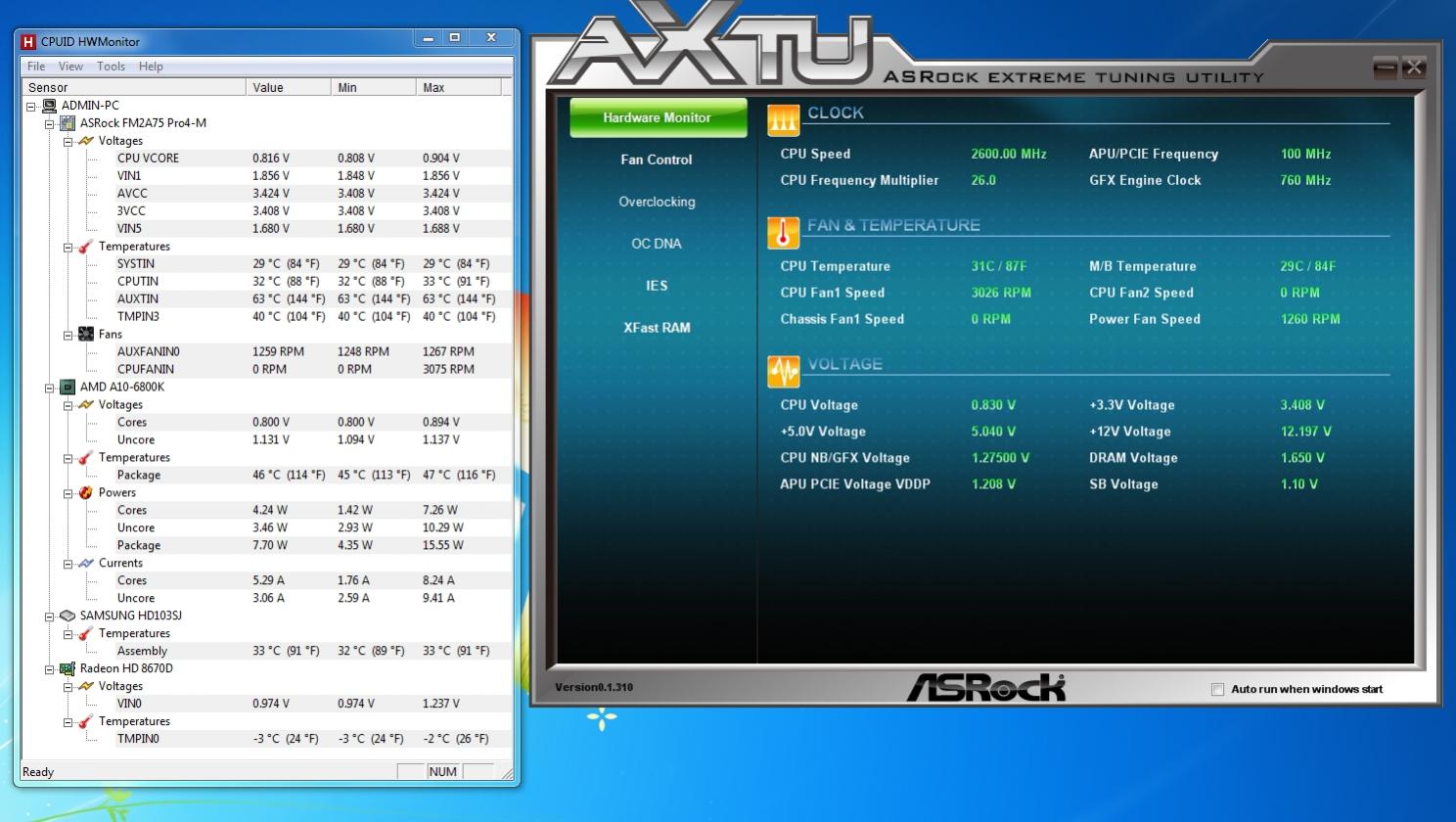Screen dimensions: 1456x822
Task: Open the Tools menu in HWMonitor
Action: click(x=111, y=67)
